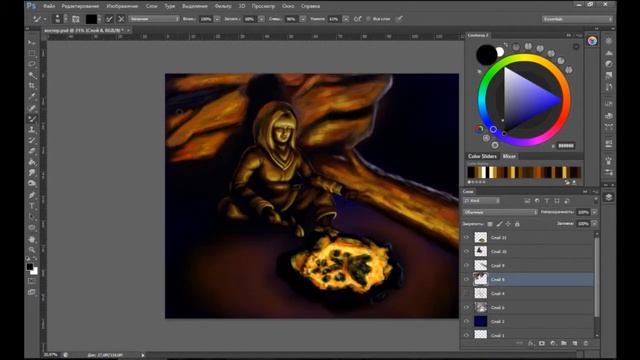Select the active Mixer Brush tool

32,119
